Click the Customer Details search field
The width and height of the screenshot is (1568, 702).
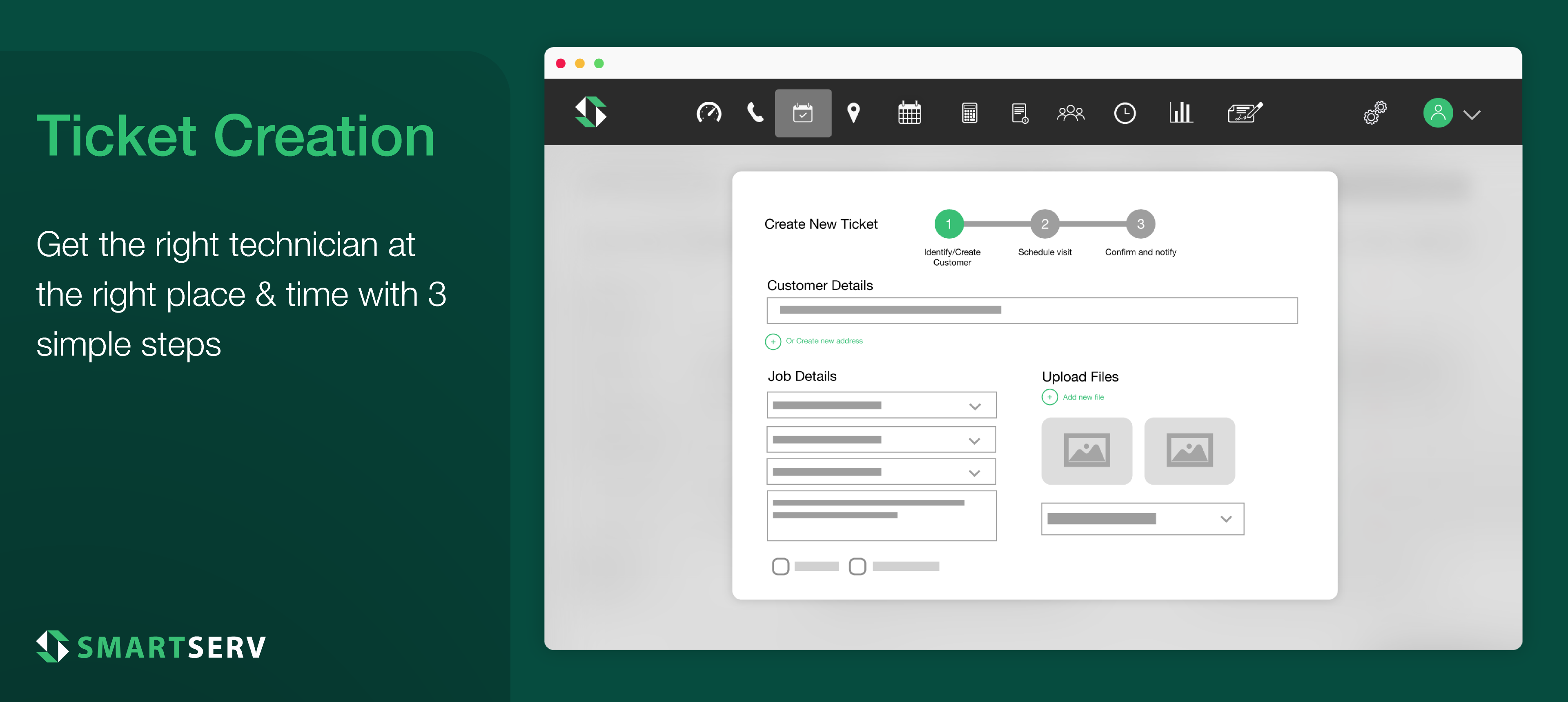[1032, 310]
